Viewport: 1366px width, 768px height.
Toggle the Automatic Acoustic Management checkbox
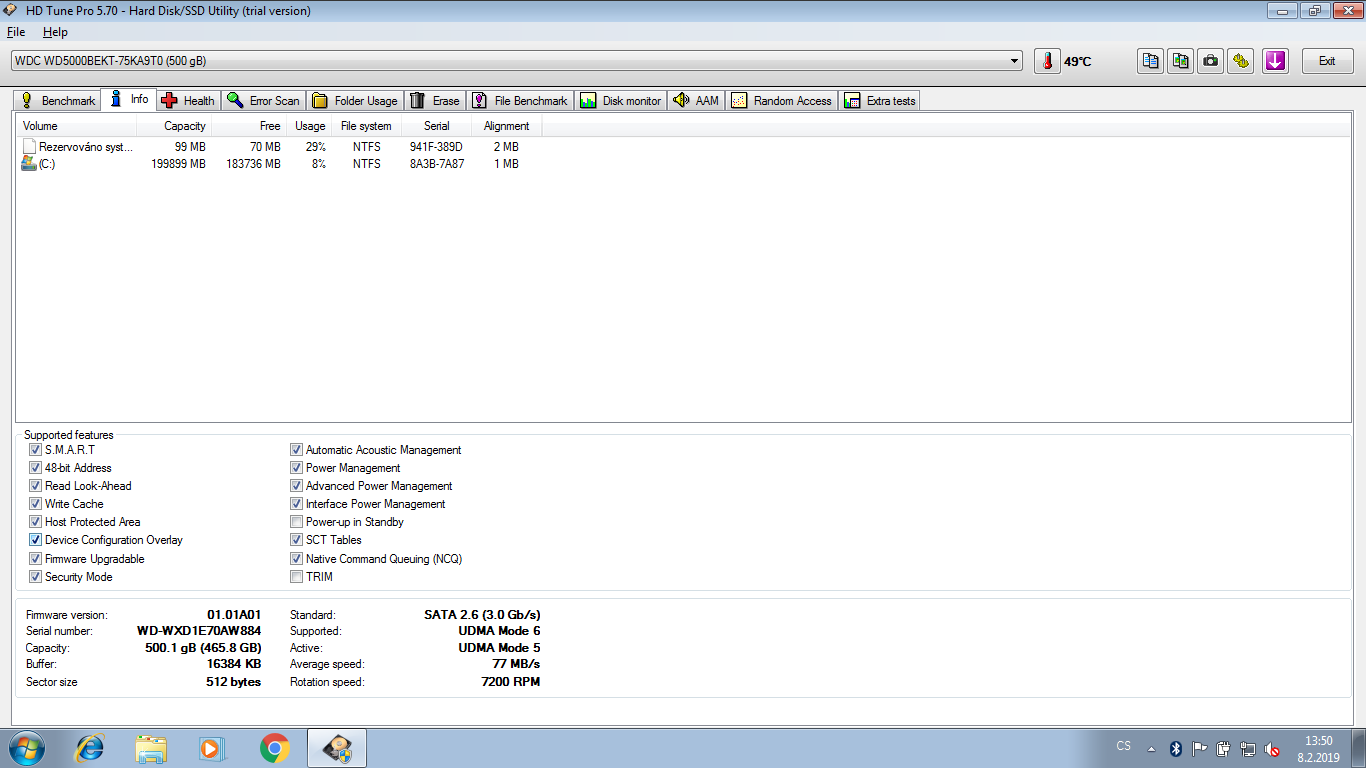click(296, 450)
